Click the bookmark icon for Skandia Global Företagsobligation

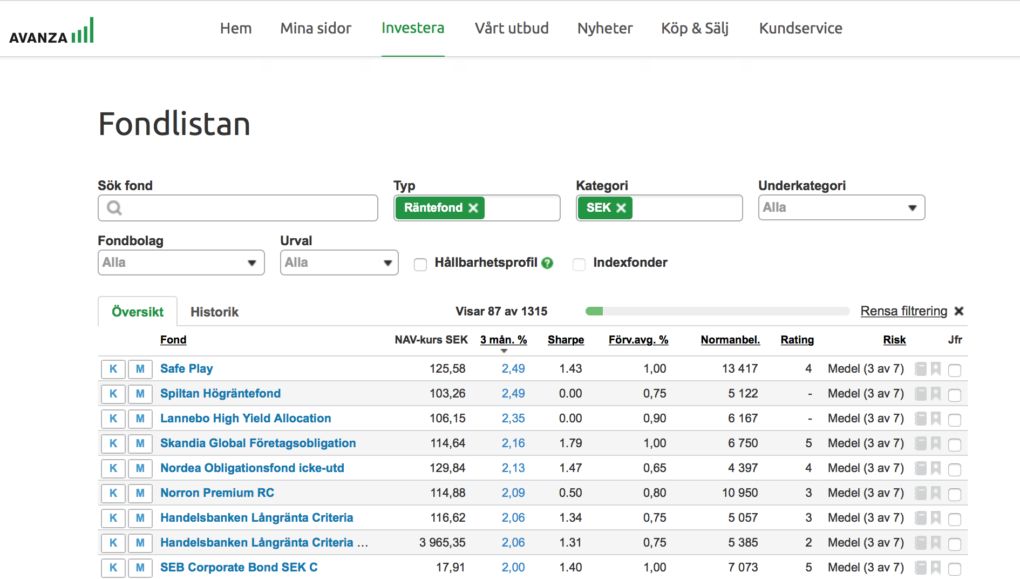tap(936, 444)
